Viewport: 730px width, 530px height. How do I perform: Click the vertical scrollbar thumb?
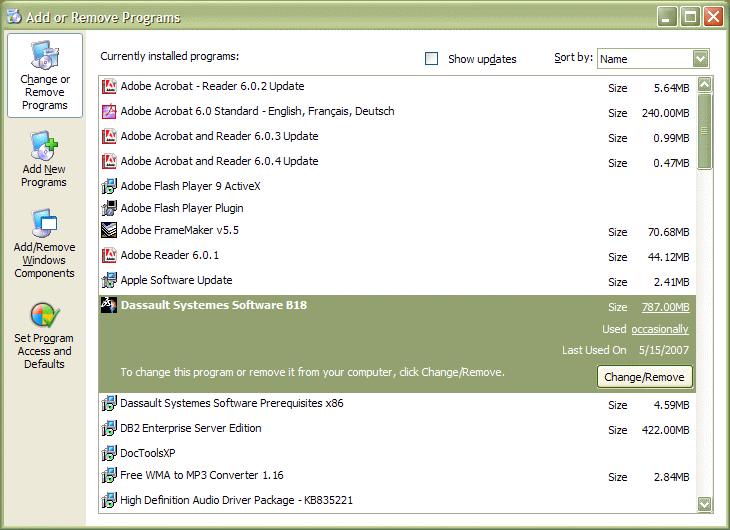point(704,131)
